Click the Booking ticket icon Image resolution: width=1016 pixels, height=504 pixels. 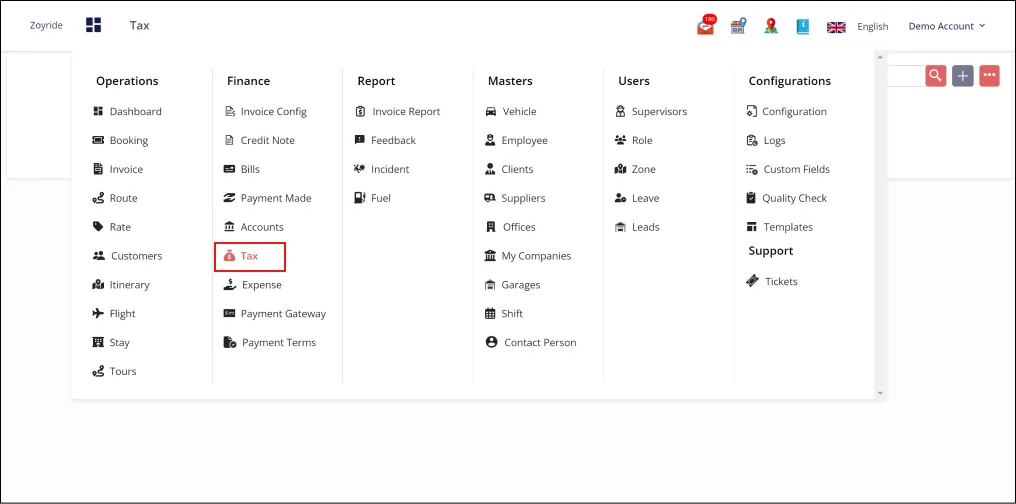pos(98,140)
